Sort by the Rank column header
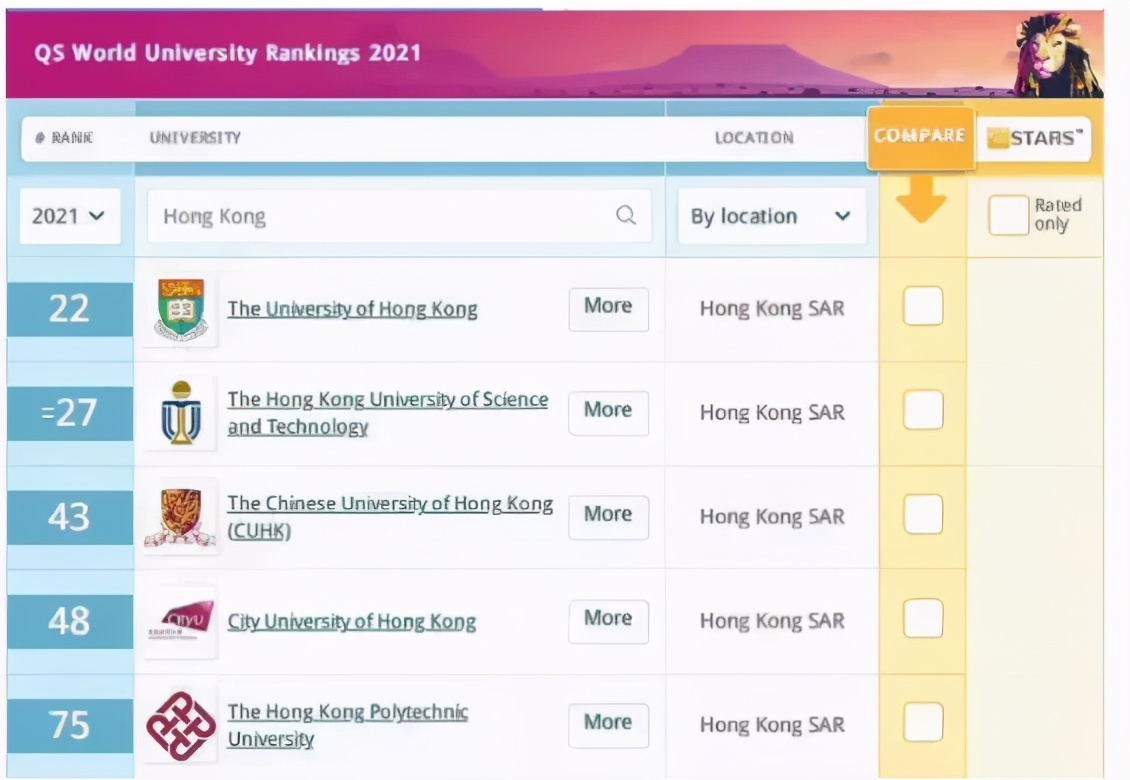The image size is (1130, 780). point(64,138)
